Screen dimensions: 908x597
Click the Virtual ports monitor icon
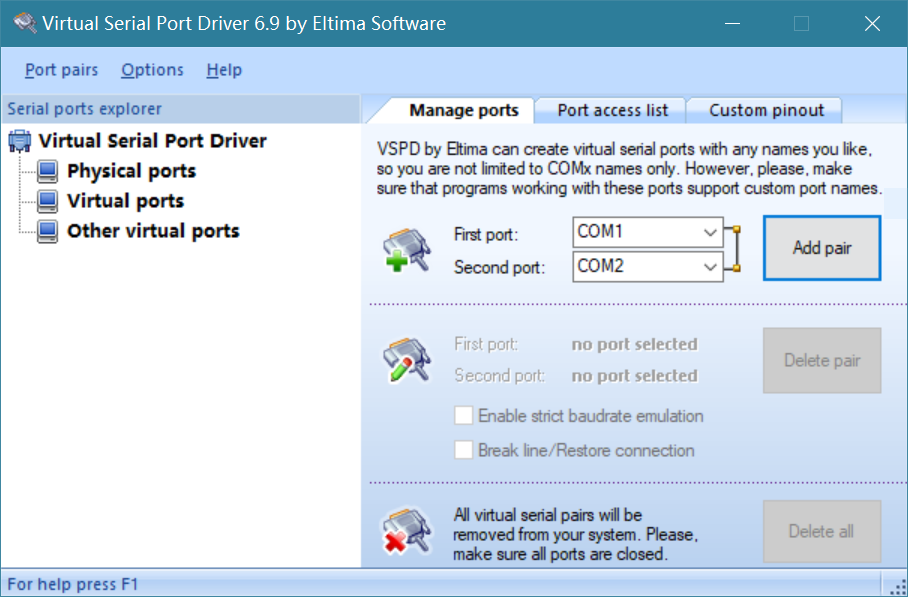point(47,201)
